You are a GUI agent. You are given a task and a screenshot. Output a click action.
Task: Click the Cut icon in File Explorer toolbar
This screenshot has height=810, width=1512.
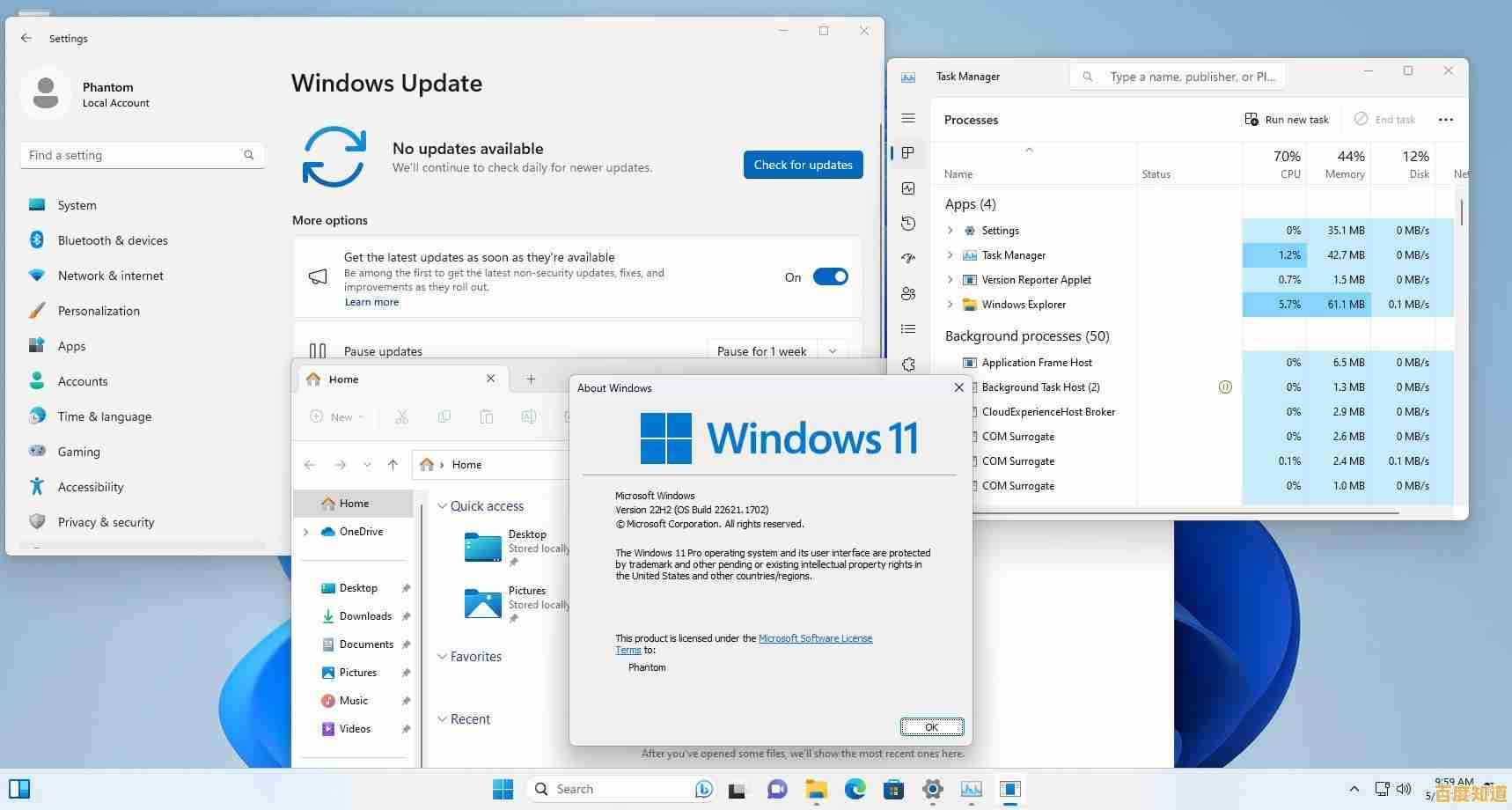pos(402,416)
